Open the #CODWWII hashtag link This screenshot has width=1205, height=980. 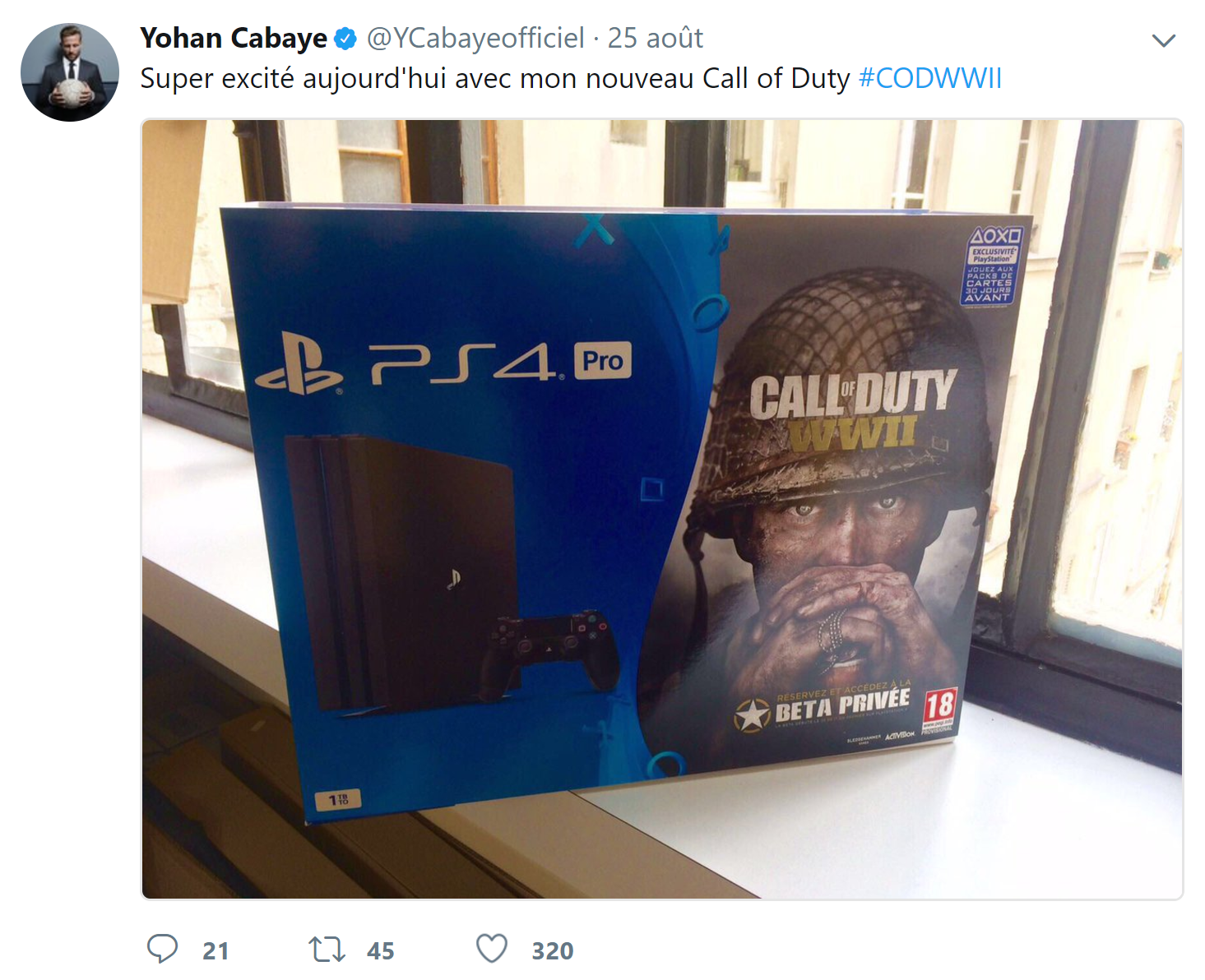(930, 78)
